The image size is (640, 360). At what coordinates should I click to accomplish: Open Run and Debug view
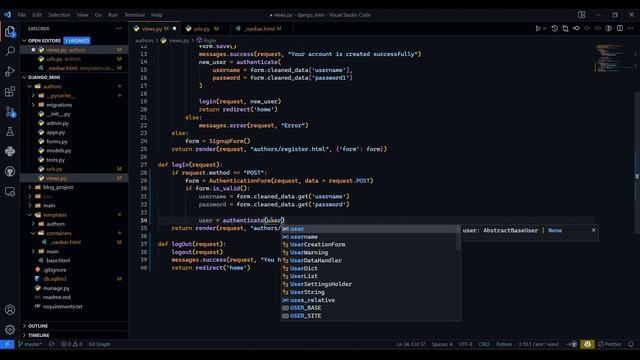(10, 71)
